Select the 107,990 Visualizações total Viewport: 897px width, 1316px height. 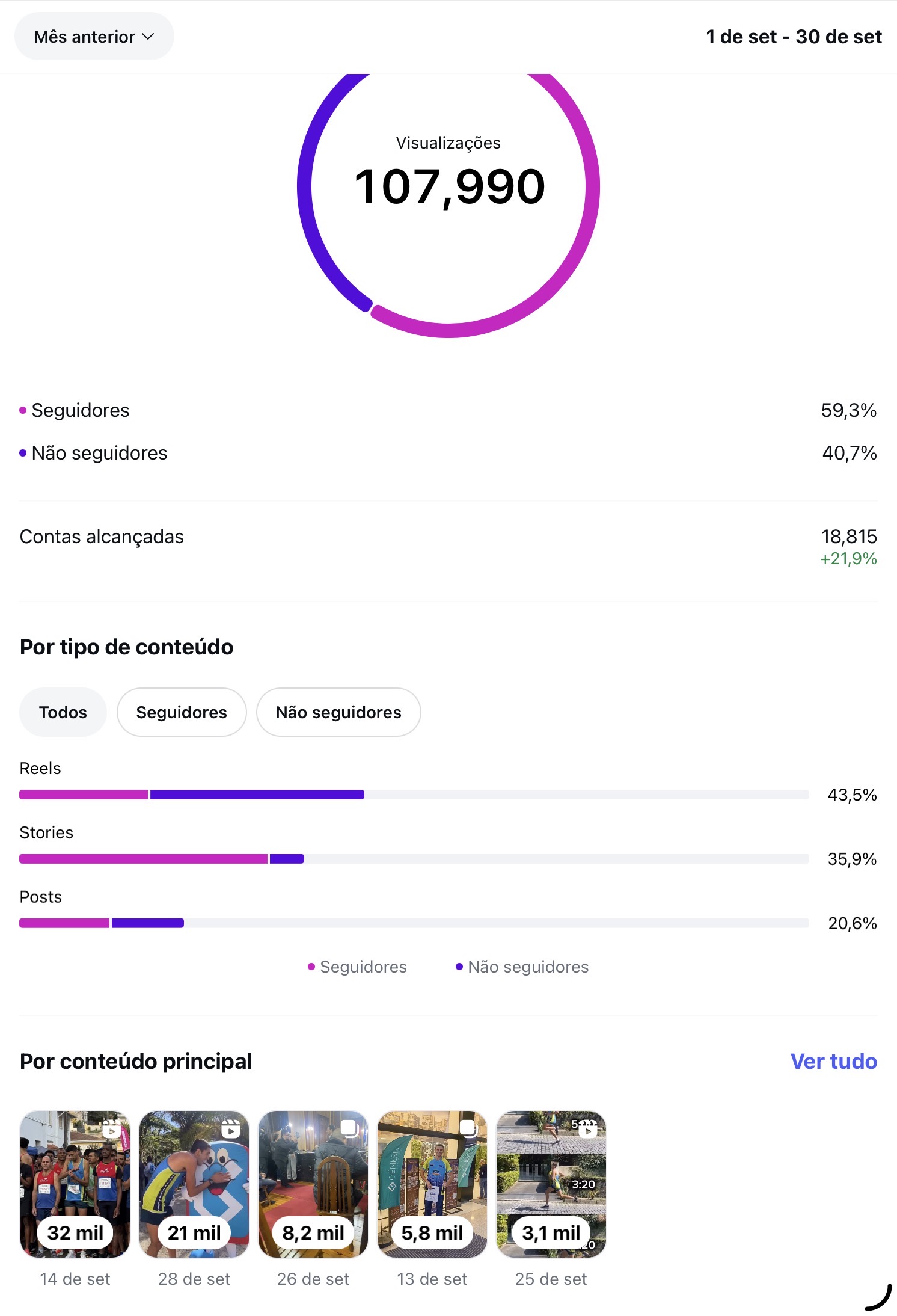pyautogui.click(x=449, y=186)
